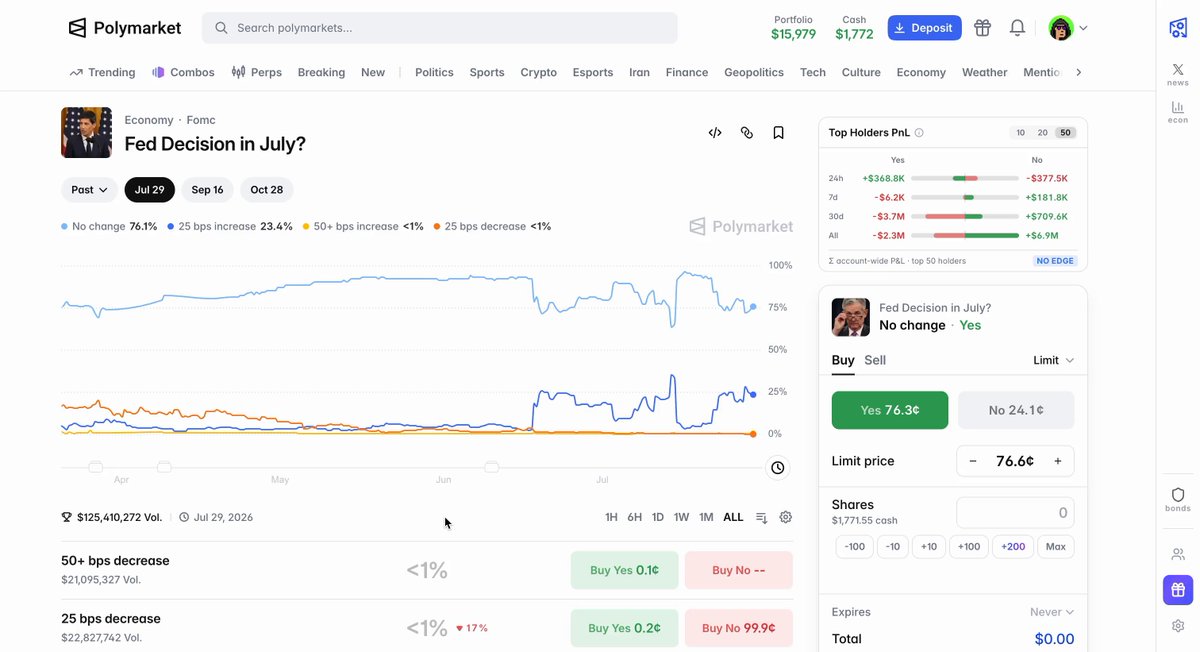Click the Deposit button
The height and width of the screenshot is (652, 1200).
(925, 28)
